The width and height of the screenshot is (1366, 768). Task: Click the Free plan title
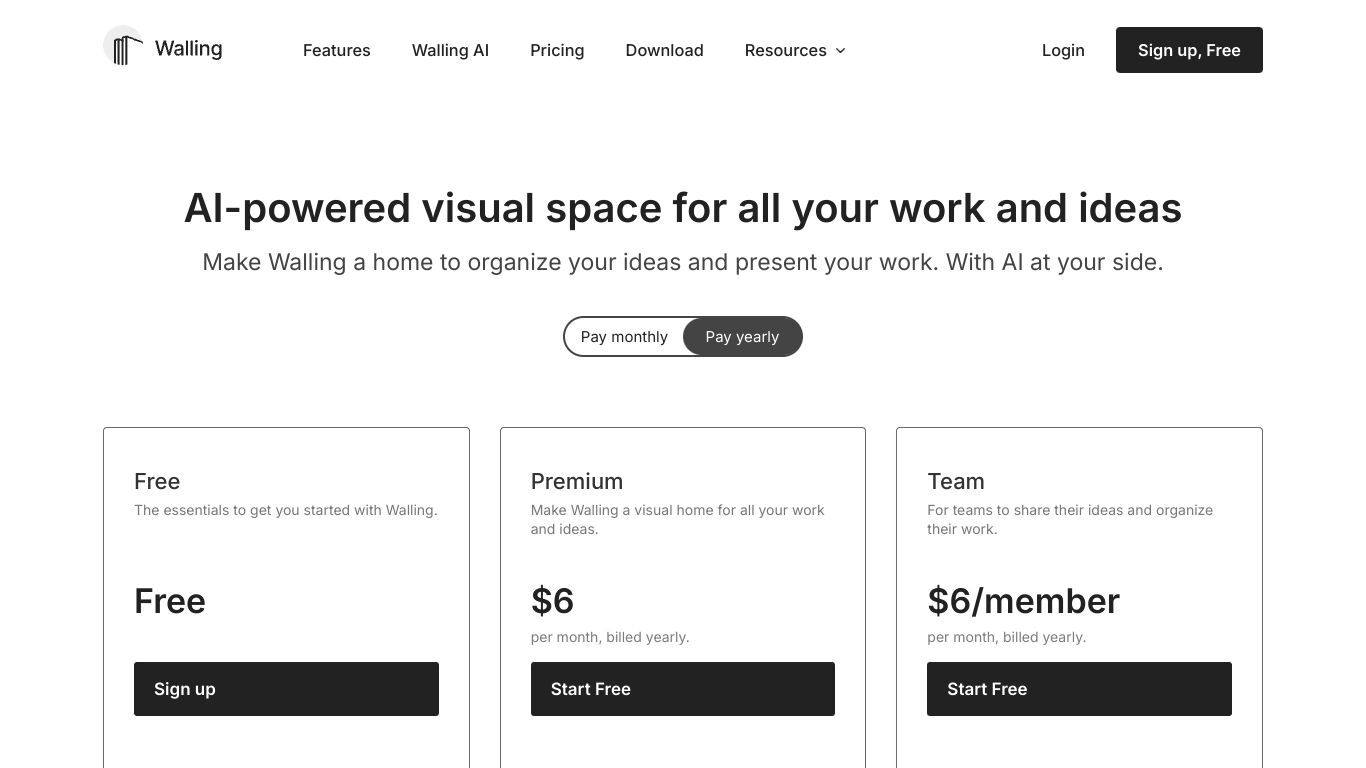pyautogui.click(x=157, y=481)
